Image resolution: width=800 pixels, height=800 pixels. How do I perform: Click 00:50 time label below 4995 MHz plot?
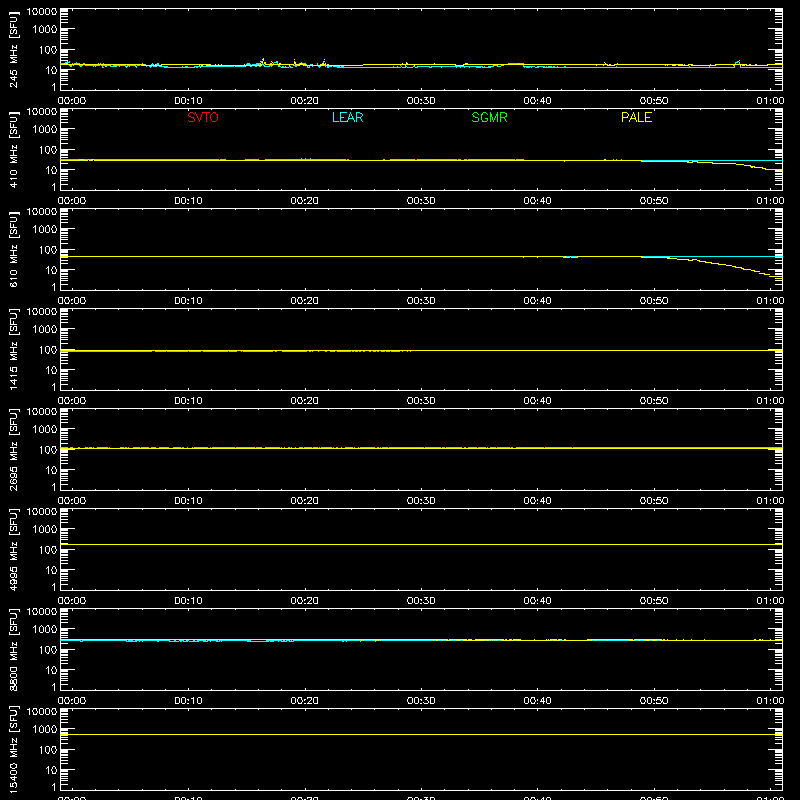tap(654, 601)
